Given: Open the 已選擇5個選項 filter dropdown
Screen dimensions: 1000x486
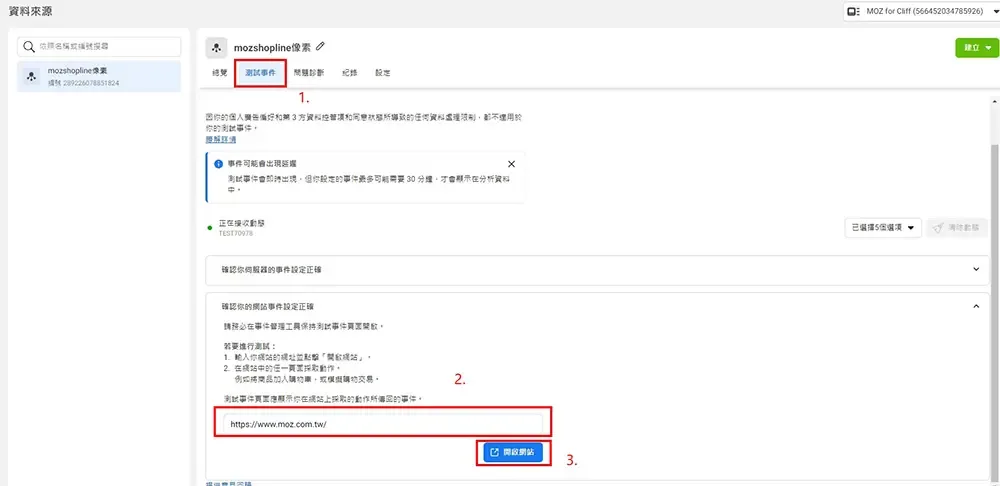Looking at the screenshot, I should coord(883,227).
